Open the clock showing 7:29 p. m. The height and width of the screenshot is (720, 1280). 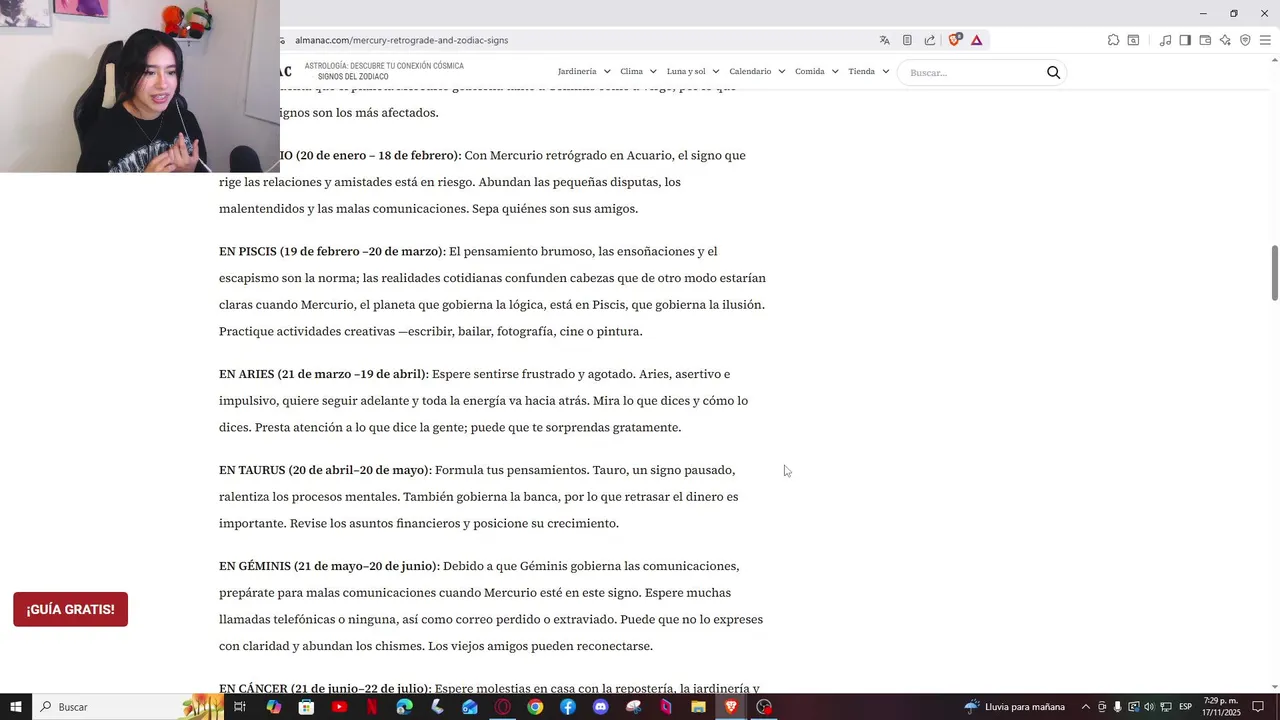1222,707
